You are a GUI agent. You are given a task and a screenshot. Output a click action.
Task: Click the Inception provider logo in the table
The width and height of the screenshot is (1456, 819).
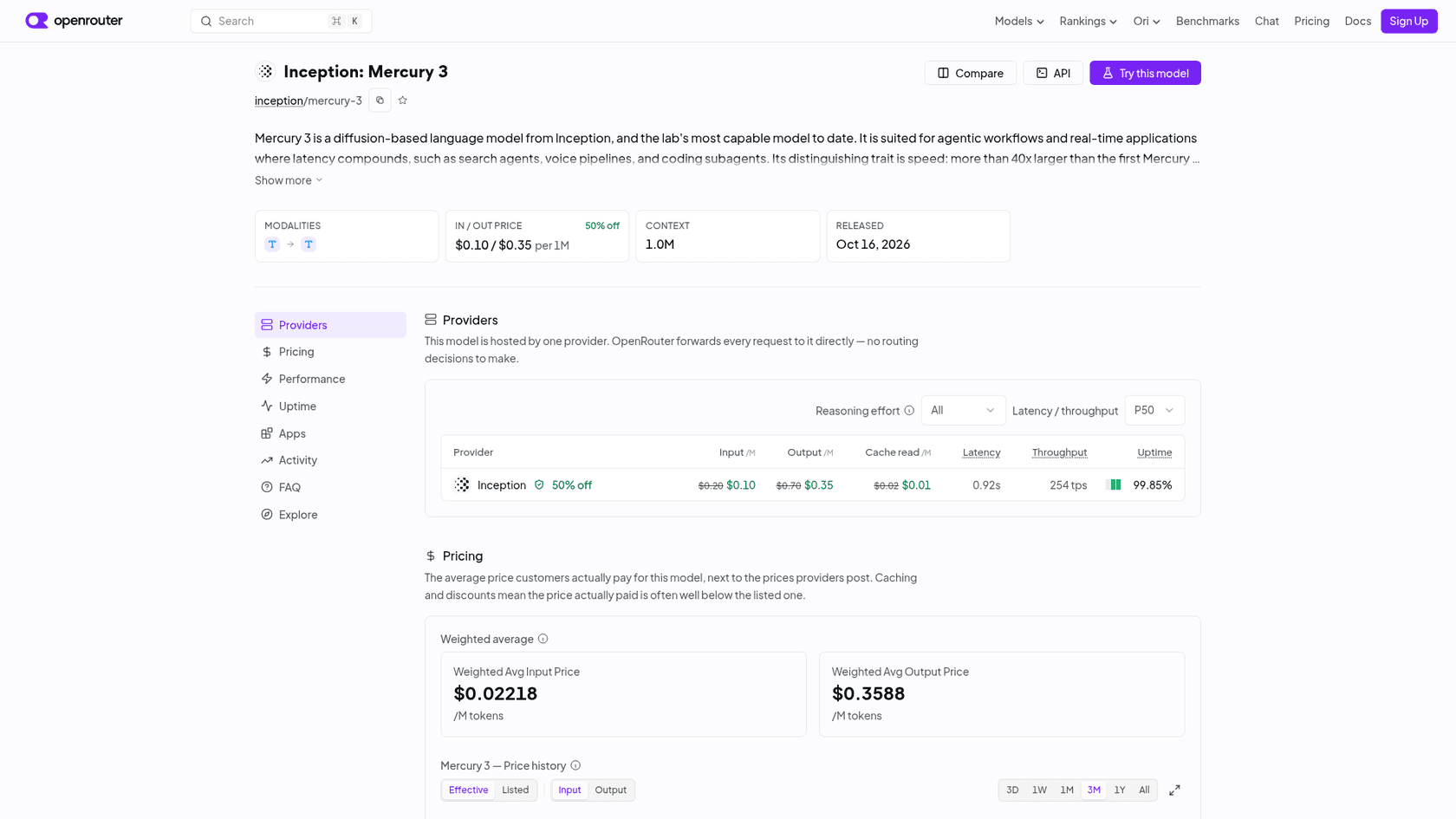(x=462, y=485)
